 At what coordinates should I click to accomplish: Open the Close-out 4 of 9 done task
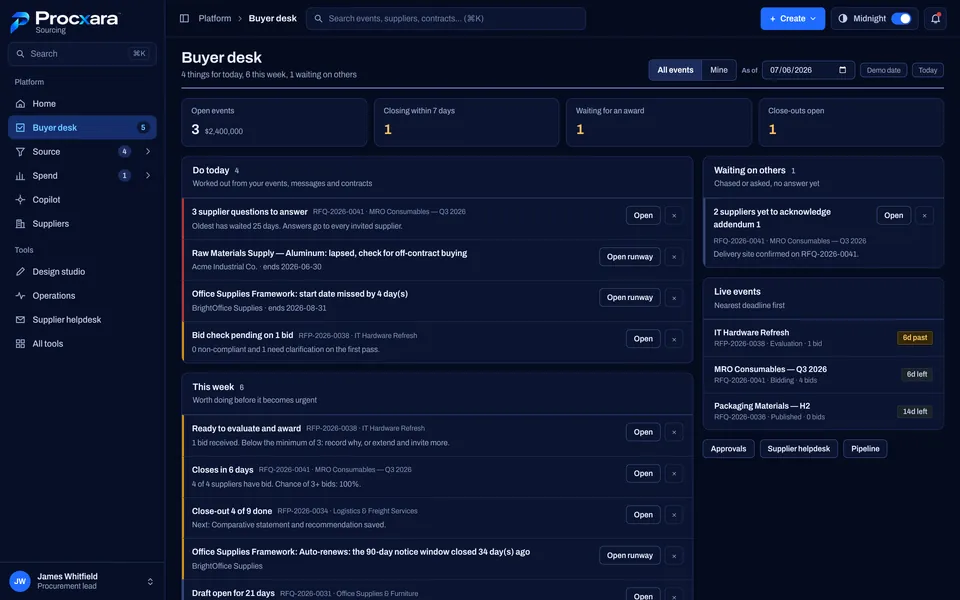click(643, 515)
